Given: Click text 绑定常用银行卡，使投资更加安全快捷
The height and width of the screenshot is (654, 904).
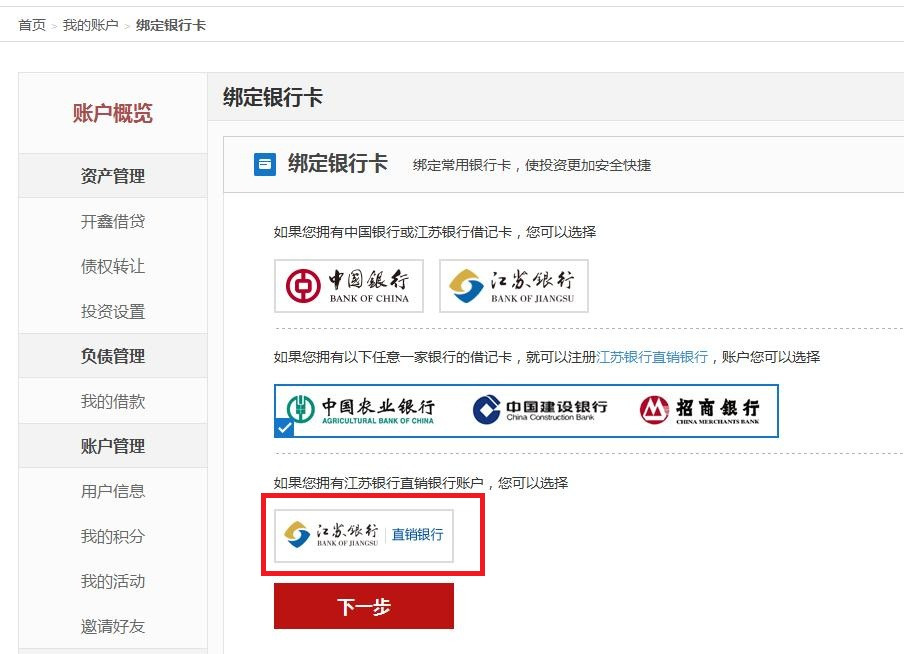Looking at the screenshot, I should point(532,166).
